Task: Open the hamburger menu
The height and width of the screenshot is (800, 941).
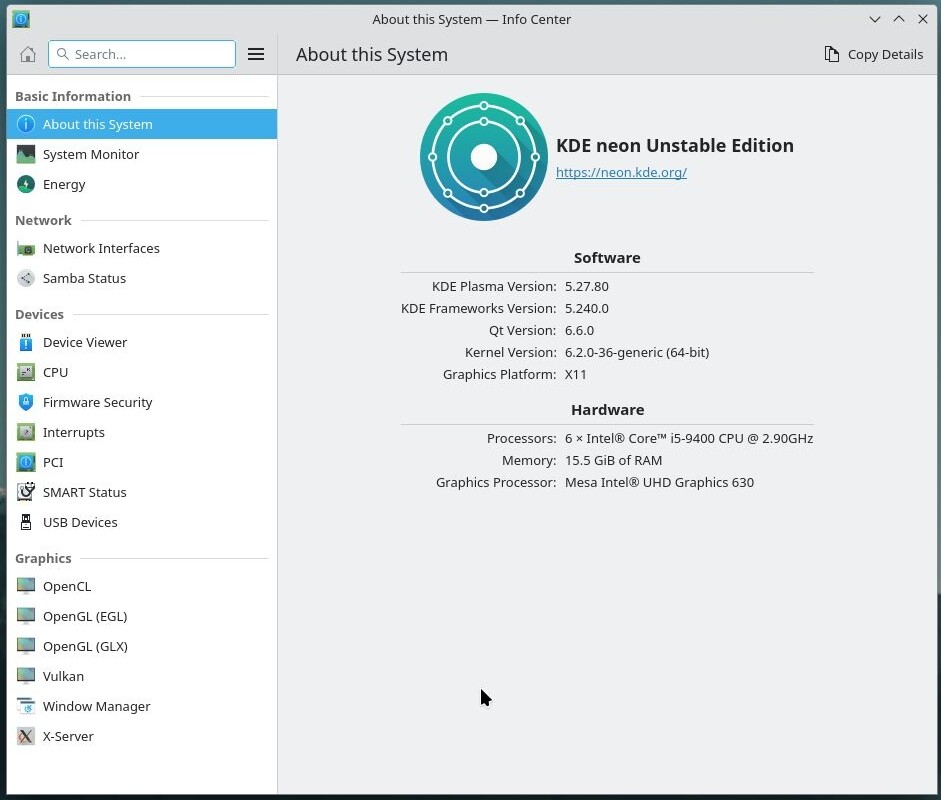Action: coord(256,54)
